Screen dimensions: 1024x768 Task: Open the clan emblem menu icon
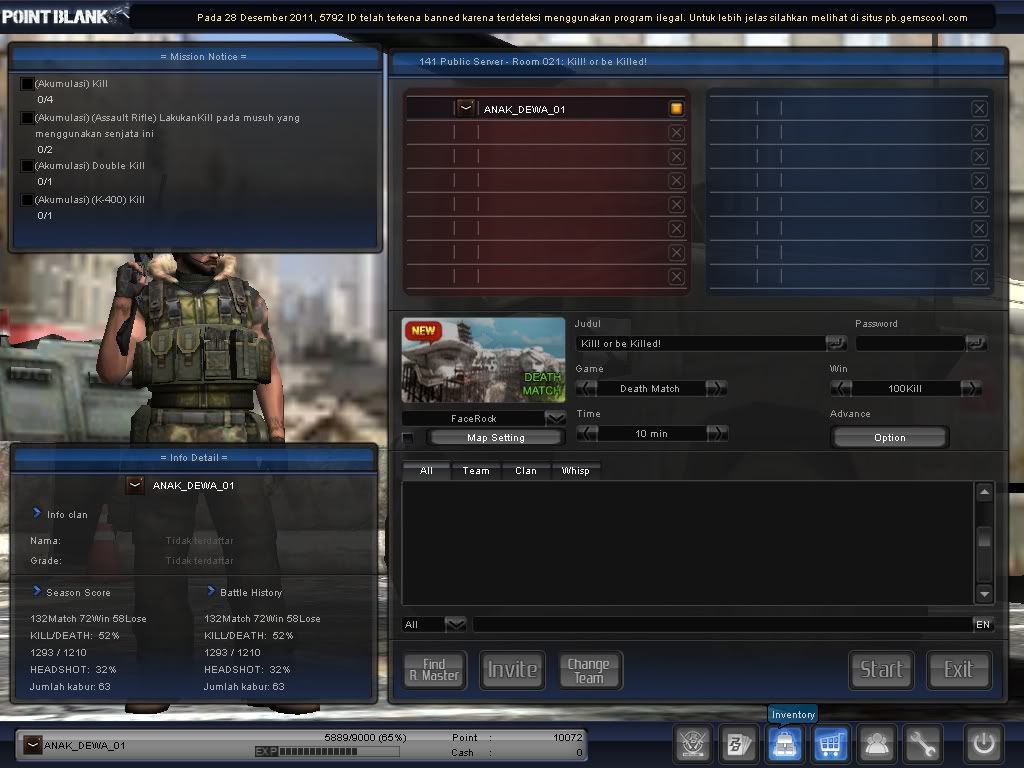coord(692,743)
